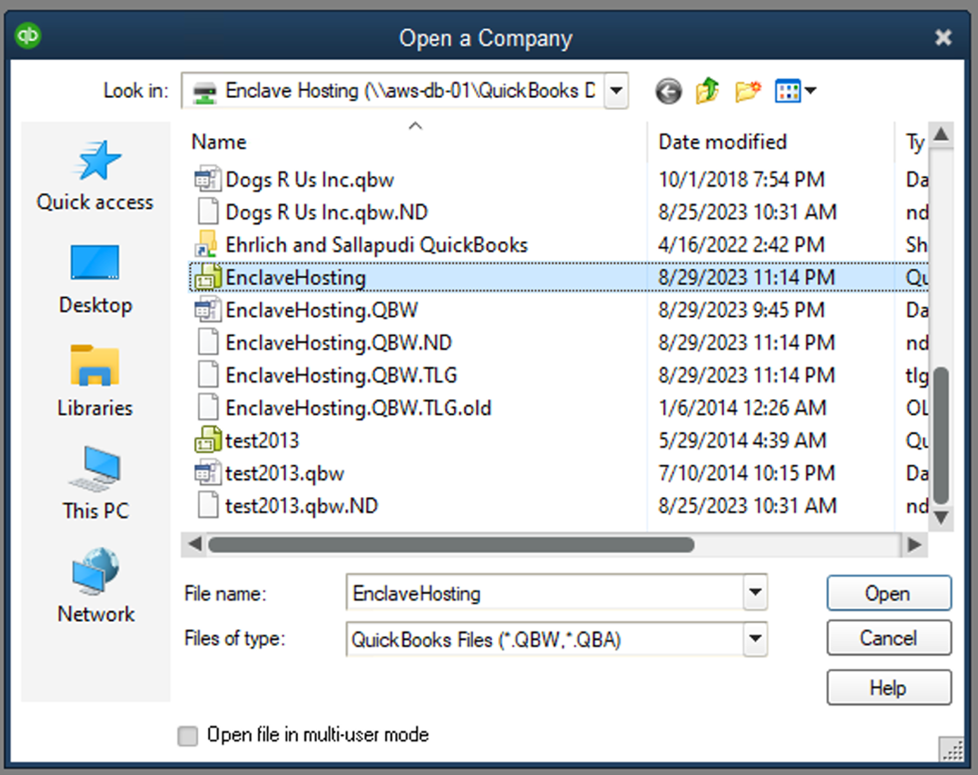The height and width of the screenshot is (775, 978).
Task: Select the test2013.qbw.ND file icon
Action: coord(207,506)
